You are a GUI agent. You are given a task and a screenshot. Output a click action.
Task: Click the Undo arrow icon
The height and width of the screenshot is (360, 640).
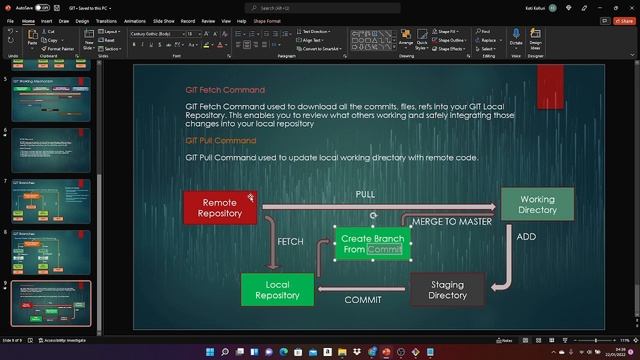click(10, 31)
